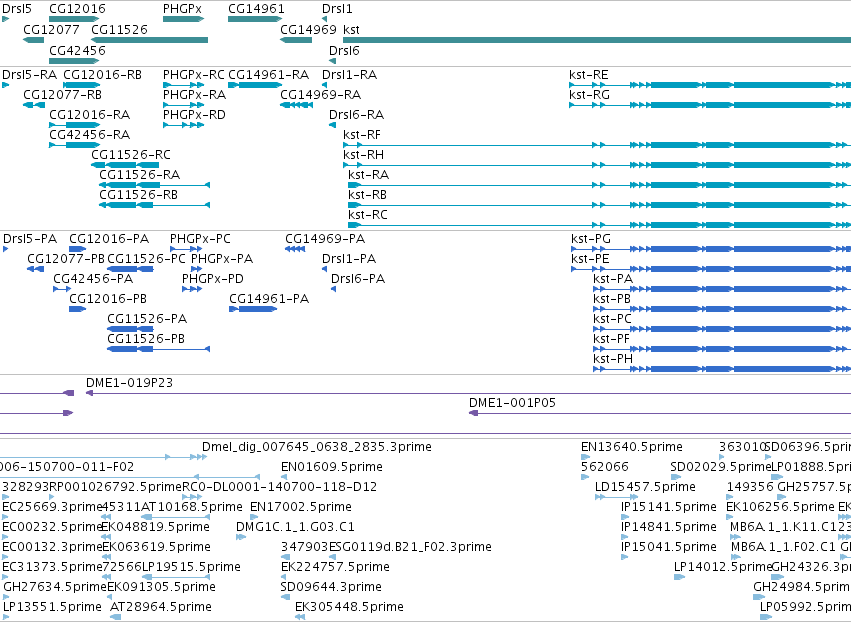851x622 pixels.
Task: Click the PHGPx-PC protein label
Action: tap(200, 239)
